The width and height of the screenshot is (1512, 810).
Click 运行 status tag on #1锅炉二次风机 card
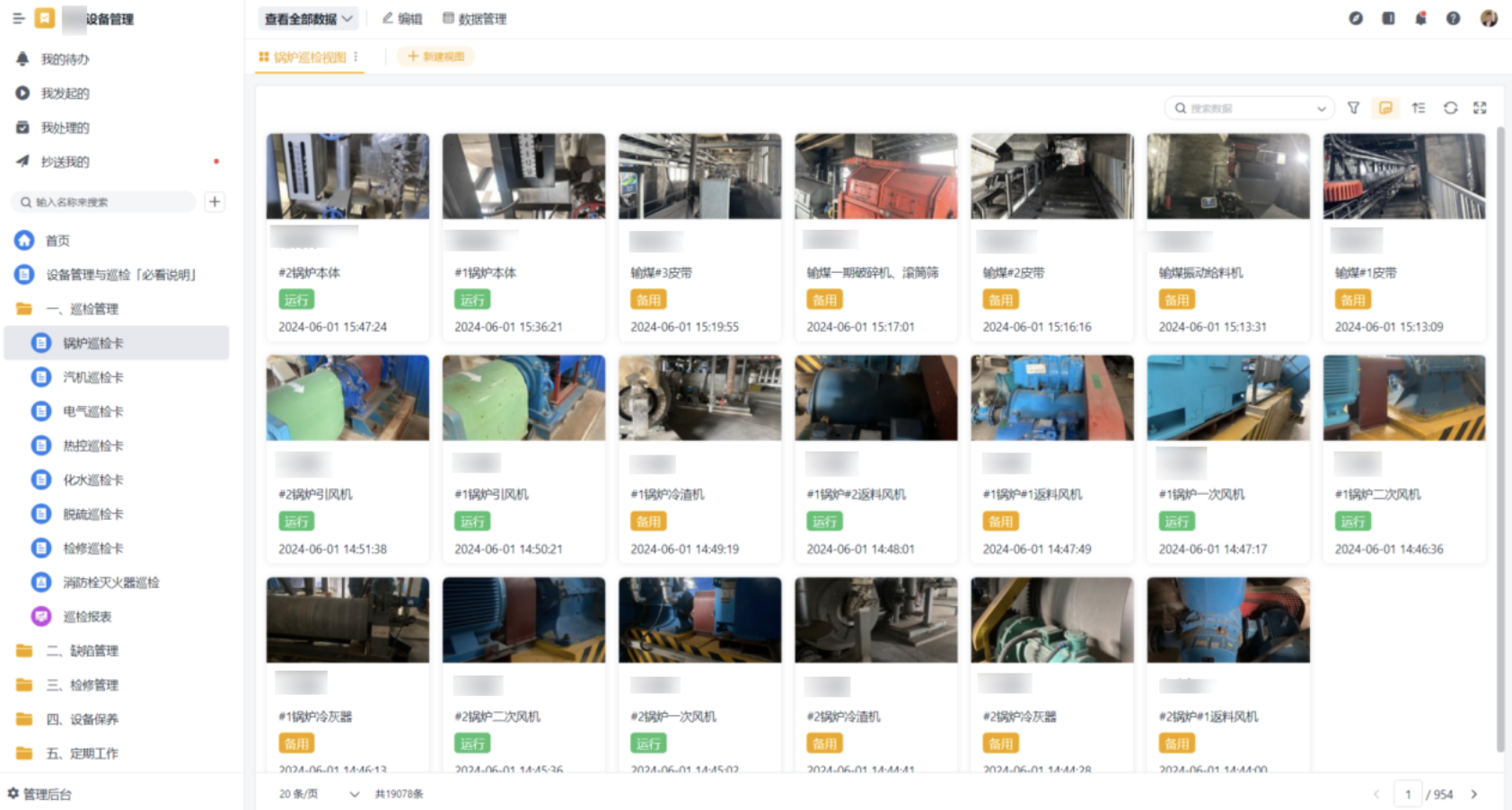pos(1352,522)
